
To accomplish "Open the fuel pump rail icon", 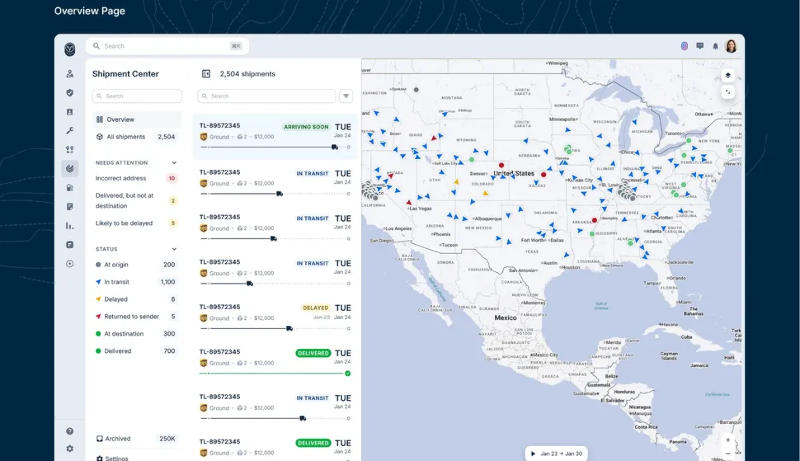I will 70,188.
